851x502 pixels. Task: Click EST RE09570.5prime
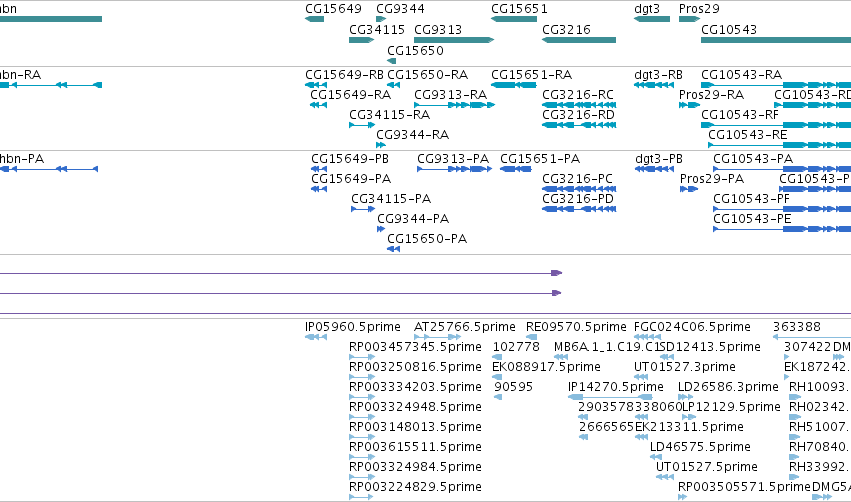(576, 327)
